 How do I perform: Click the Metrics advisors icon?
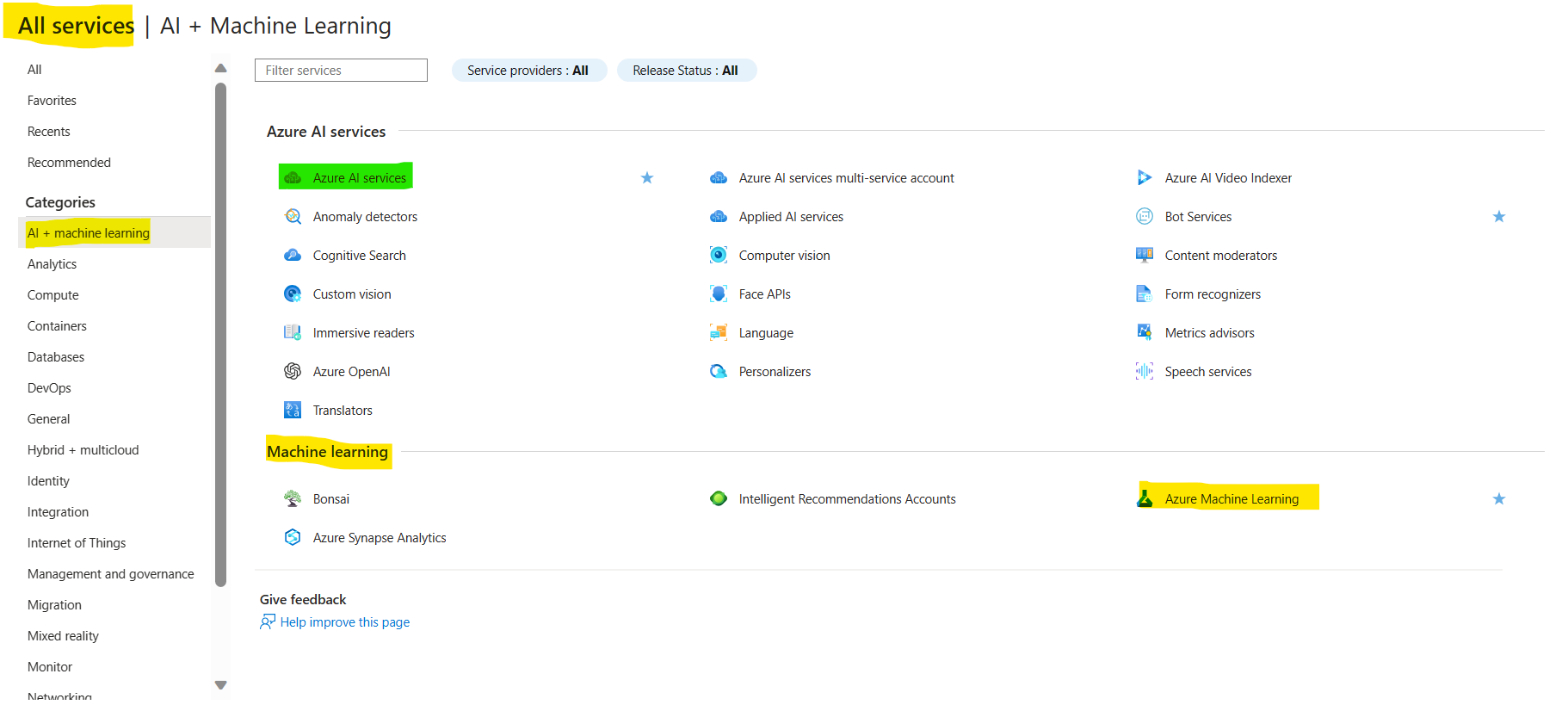tap(1145, 333)
